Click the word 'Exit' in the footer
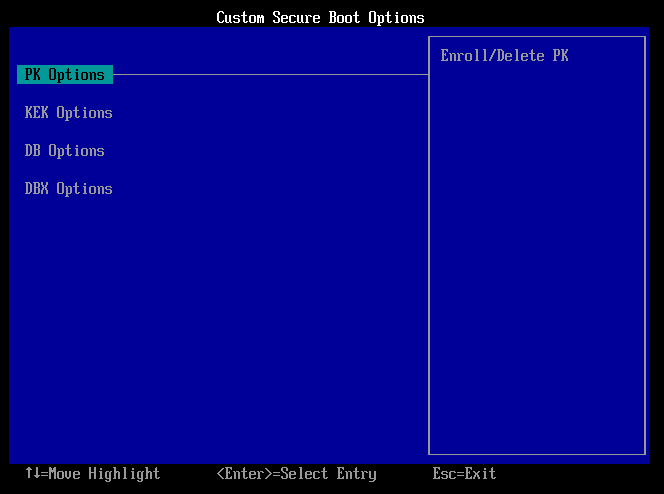The image size is (664, 494). coord(480,474)
